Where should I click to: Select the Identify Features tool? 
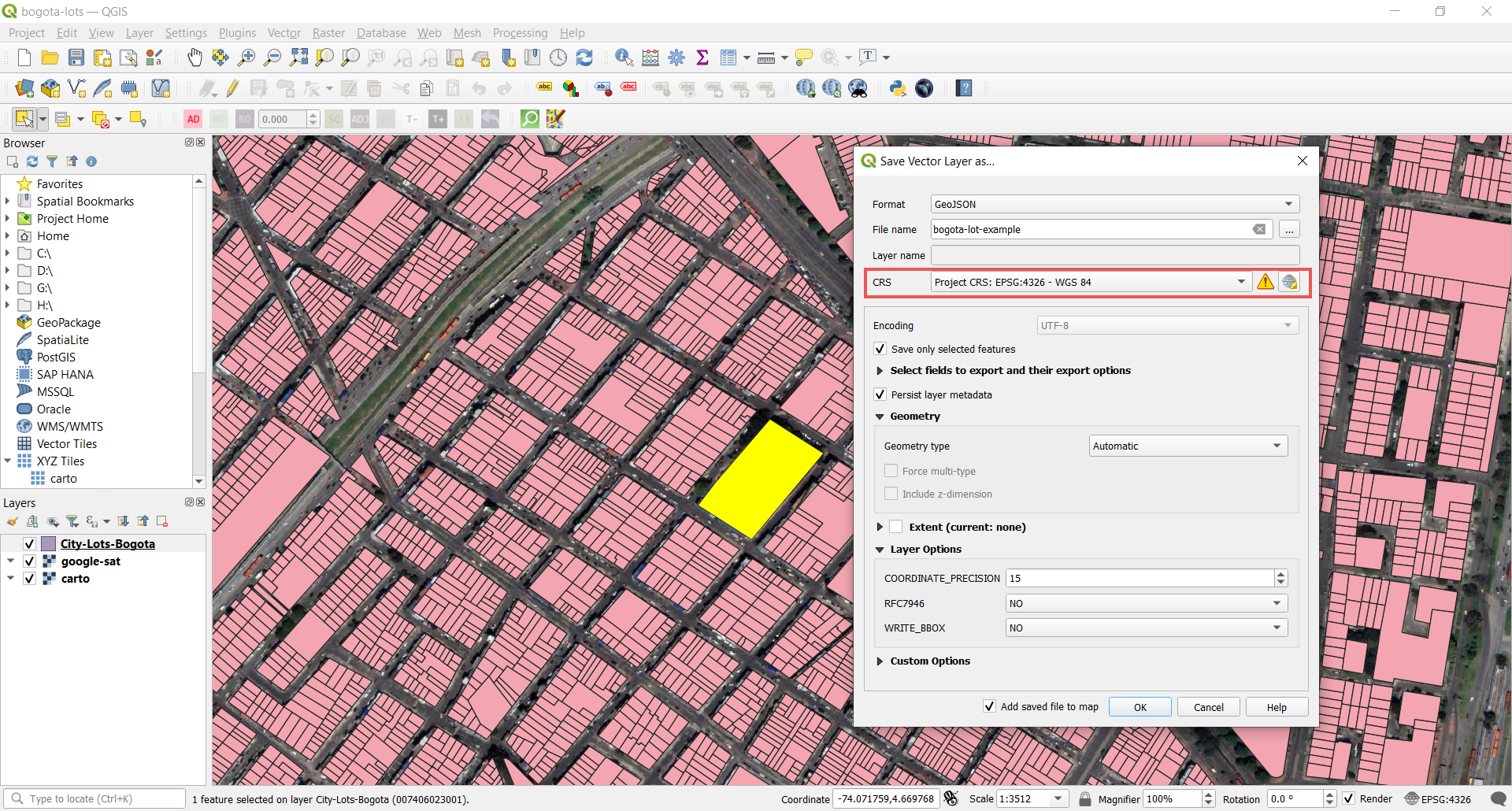click(624, 57)
